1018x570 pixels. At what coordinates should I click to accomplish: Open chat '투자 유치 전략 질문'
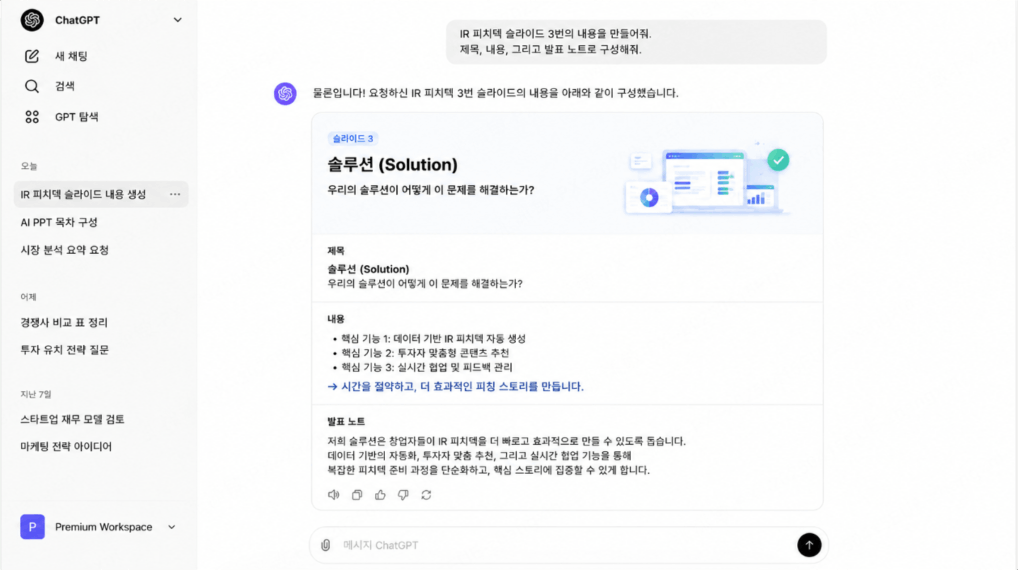65,350
